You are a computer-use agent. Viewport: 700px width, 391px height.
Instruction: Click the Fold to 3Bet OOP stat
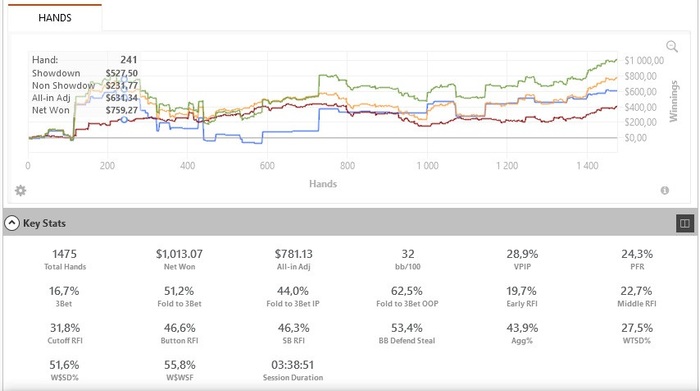[x=407, y=296]
